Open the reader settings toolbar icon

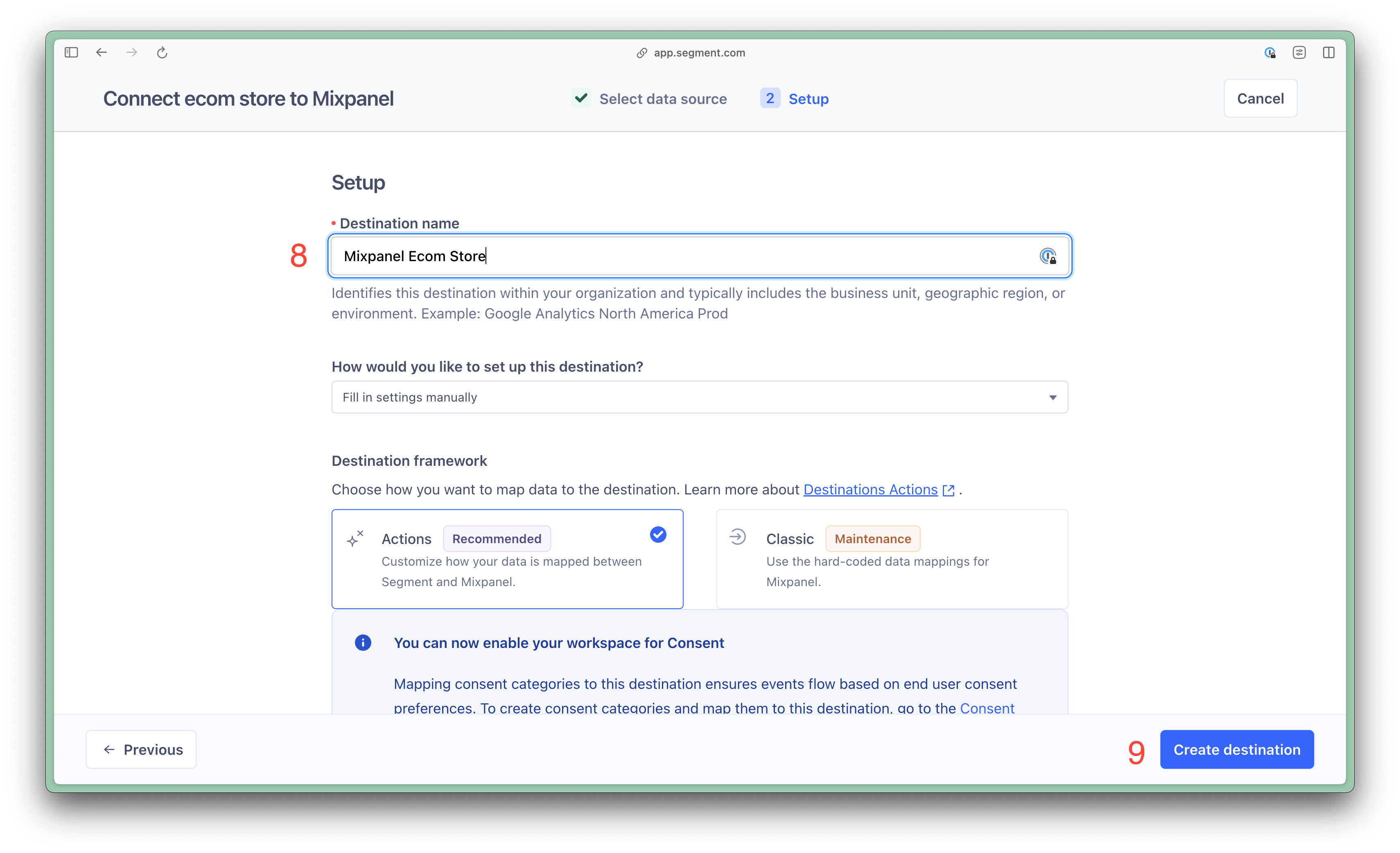1299,53
